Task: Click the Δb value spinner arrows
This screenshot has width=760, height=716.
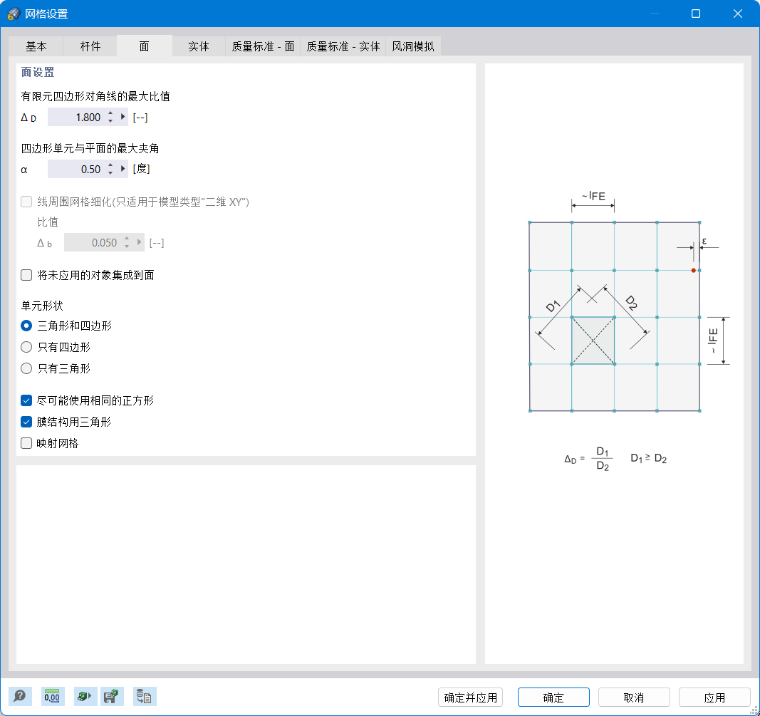Action: (127, 242)
